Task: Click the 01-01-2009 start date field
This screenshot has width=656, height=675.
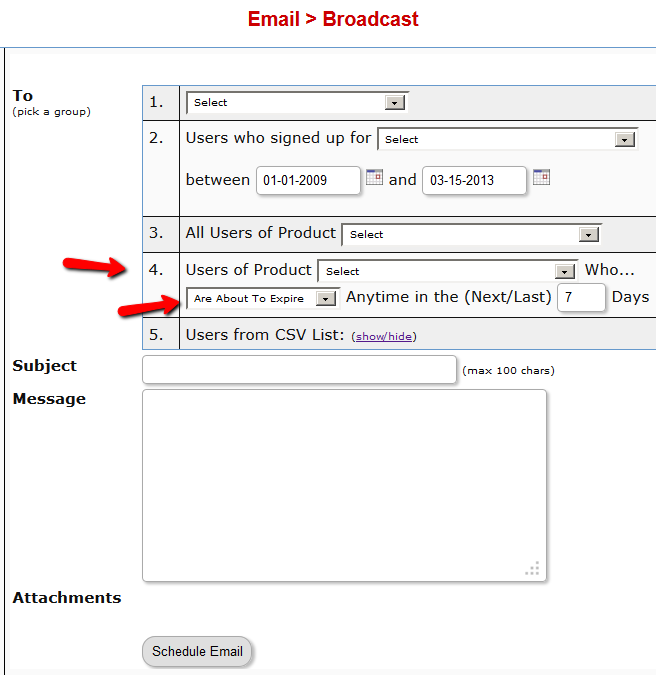Action: tap(309, 181)
